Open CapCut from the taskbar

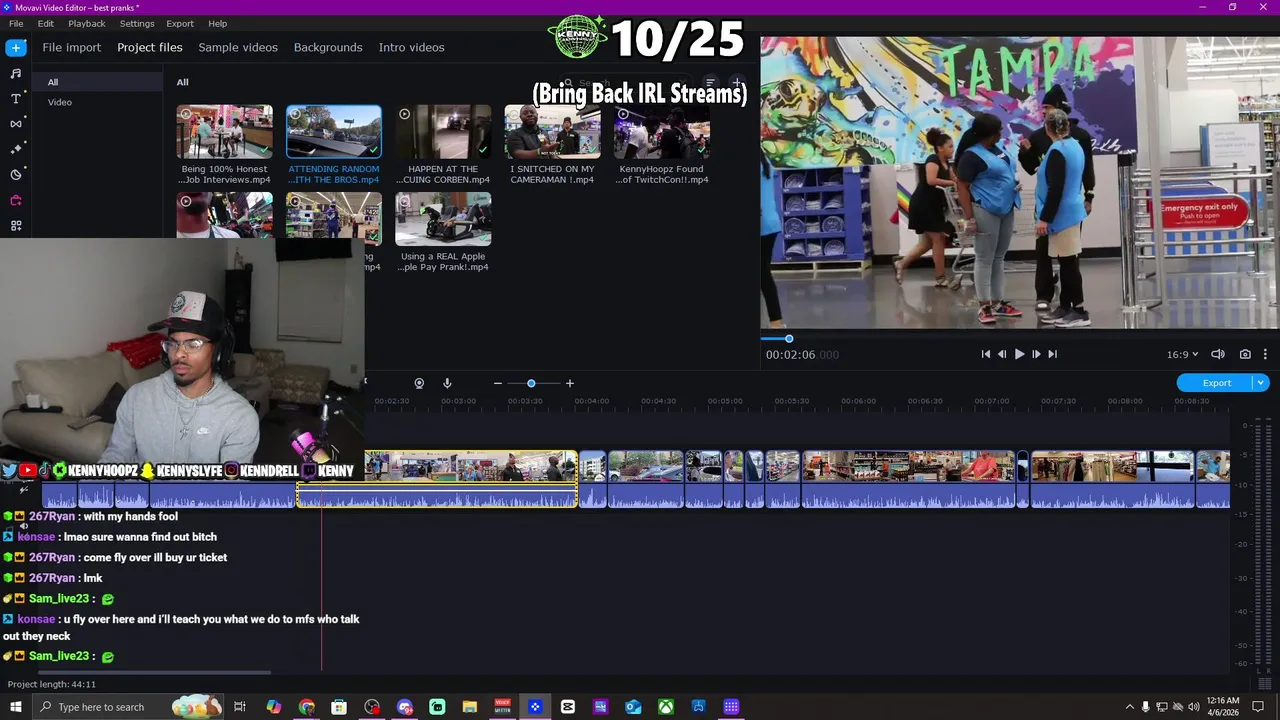point(568,707)
